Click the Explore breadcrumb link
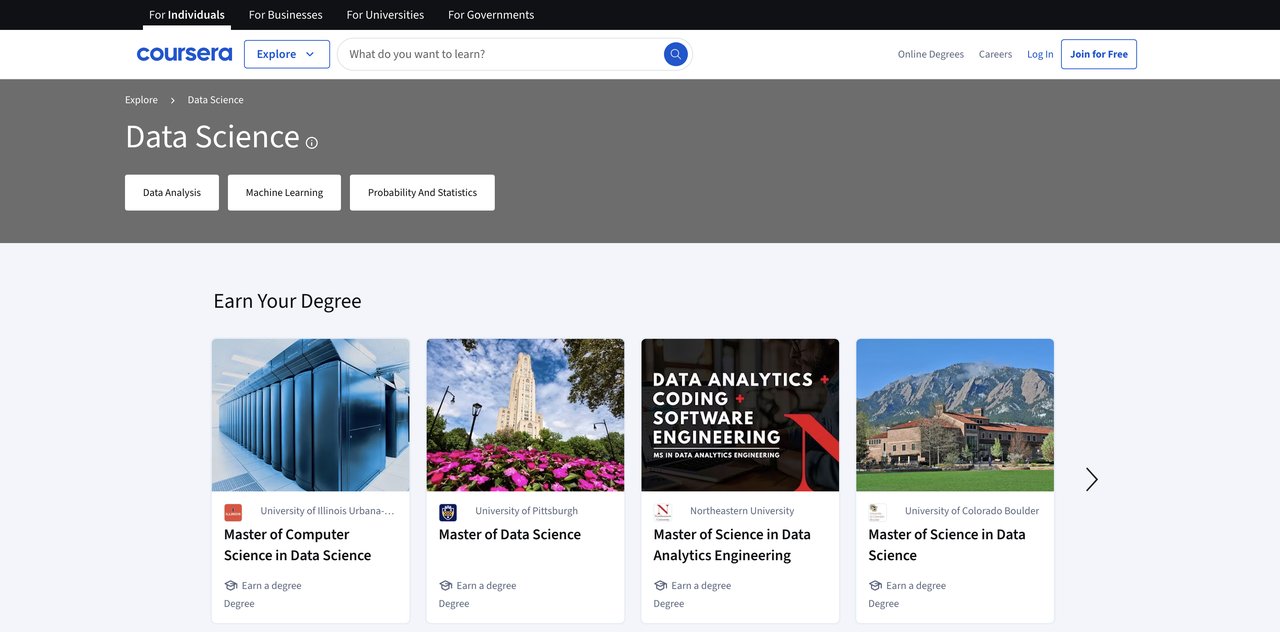The image size is (1280, 632). [x=141, y=100]
